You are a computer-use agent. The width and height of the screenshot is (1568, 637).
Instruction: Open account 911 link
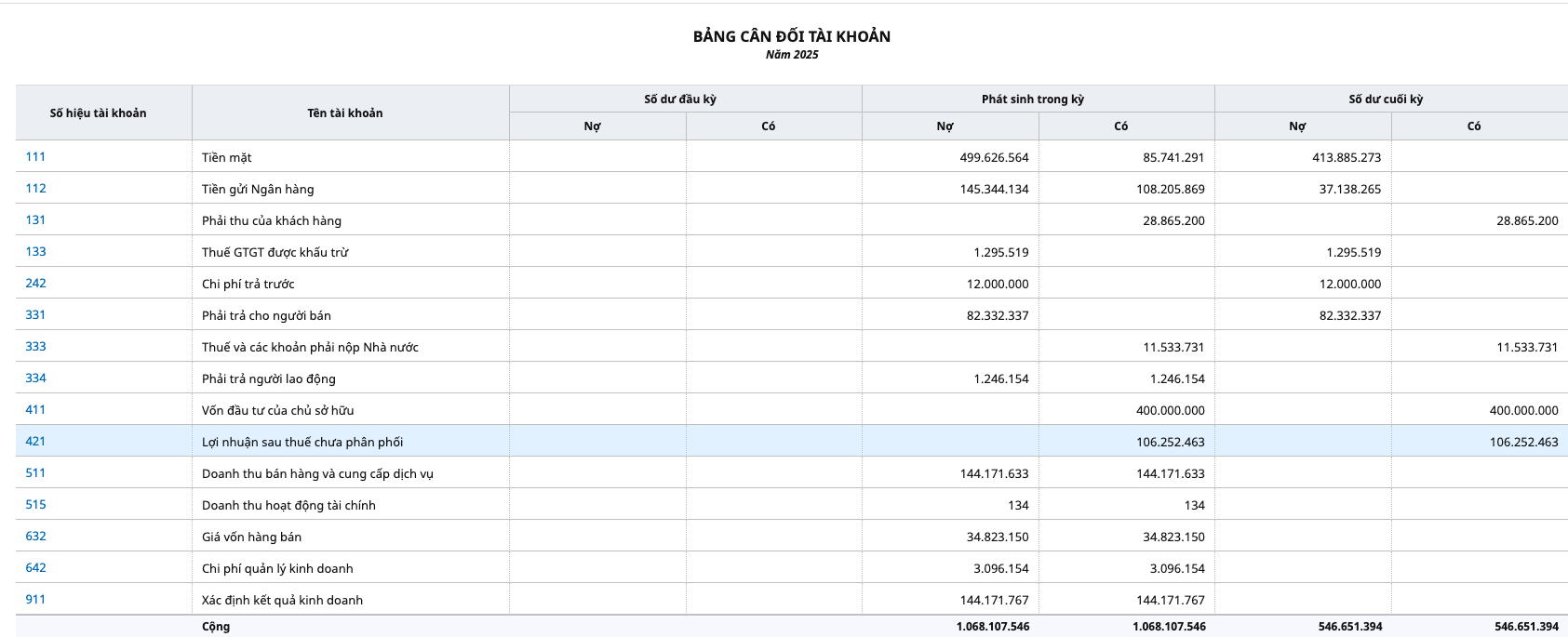(35, 600)
